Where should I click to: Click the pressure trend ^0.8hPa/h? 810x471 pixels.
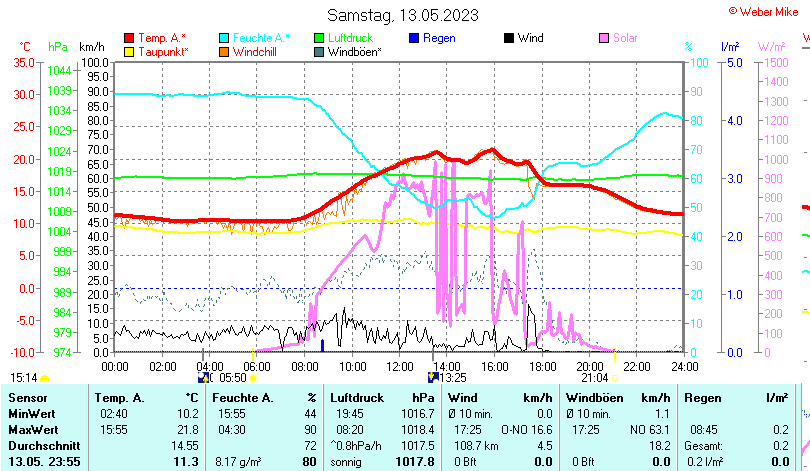[x=356, y=446]
